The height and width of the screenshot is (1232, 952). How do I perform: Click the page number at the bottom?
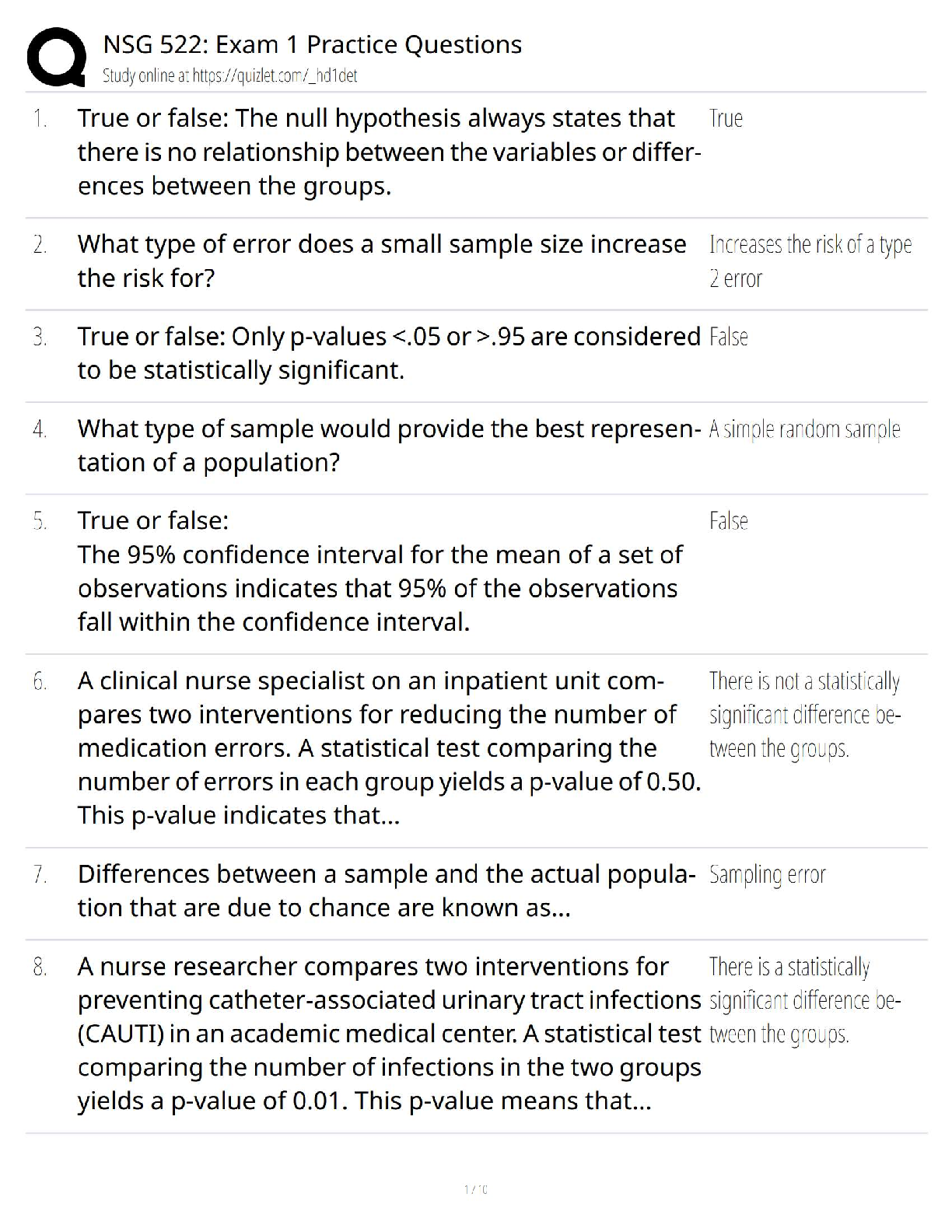(475, 1189)
